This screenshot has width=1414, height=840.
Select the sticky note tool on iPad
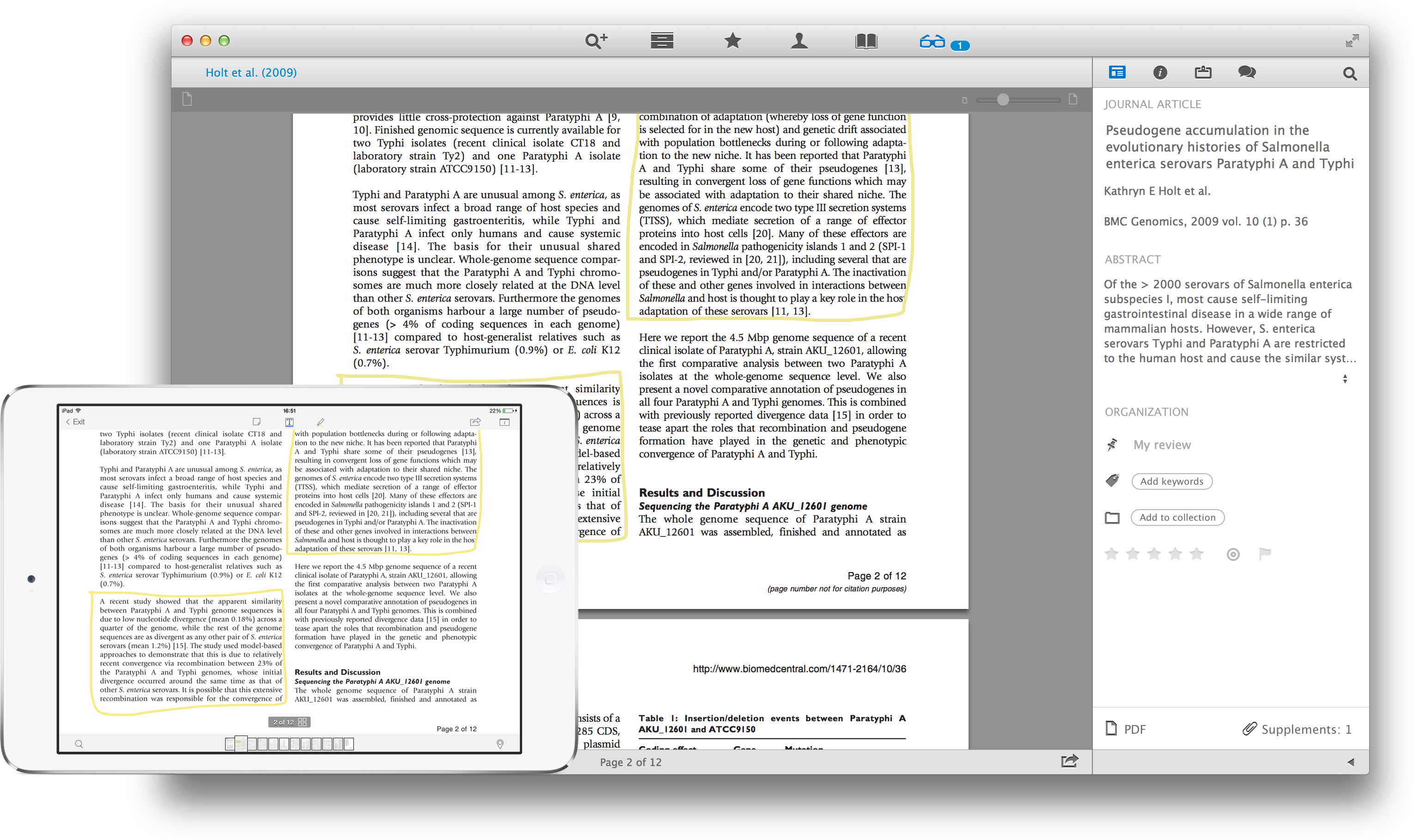(256, 422)
